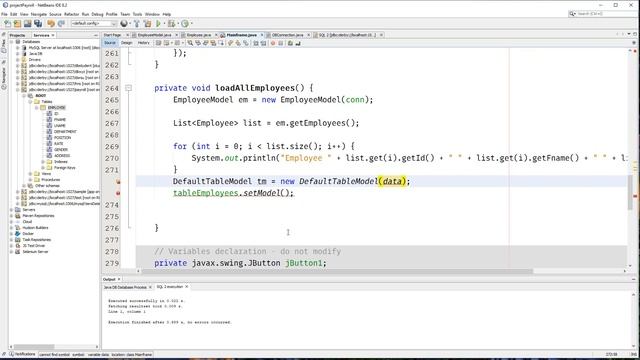
Task: Select the Source view button
Action: [110, 43]
